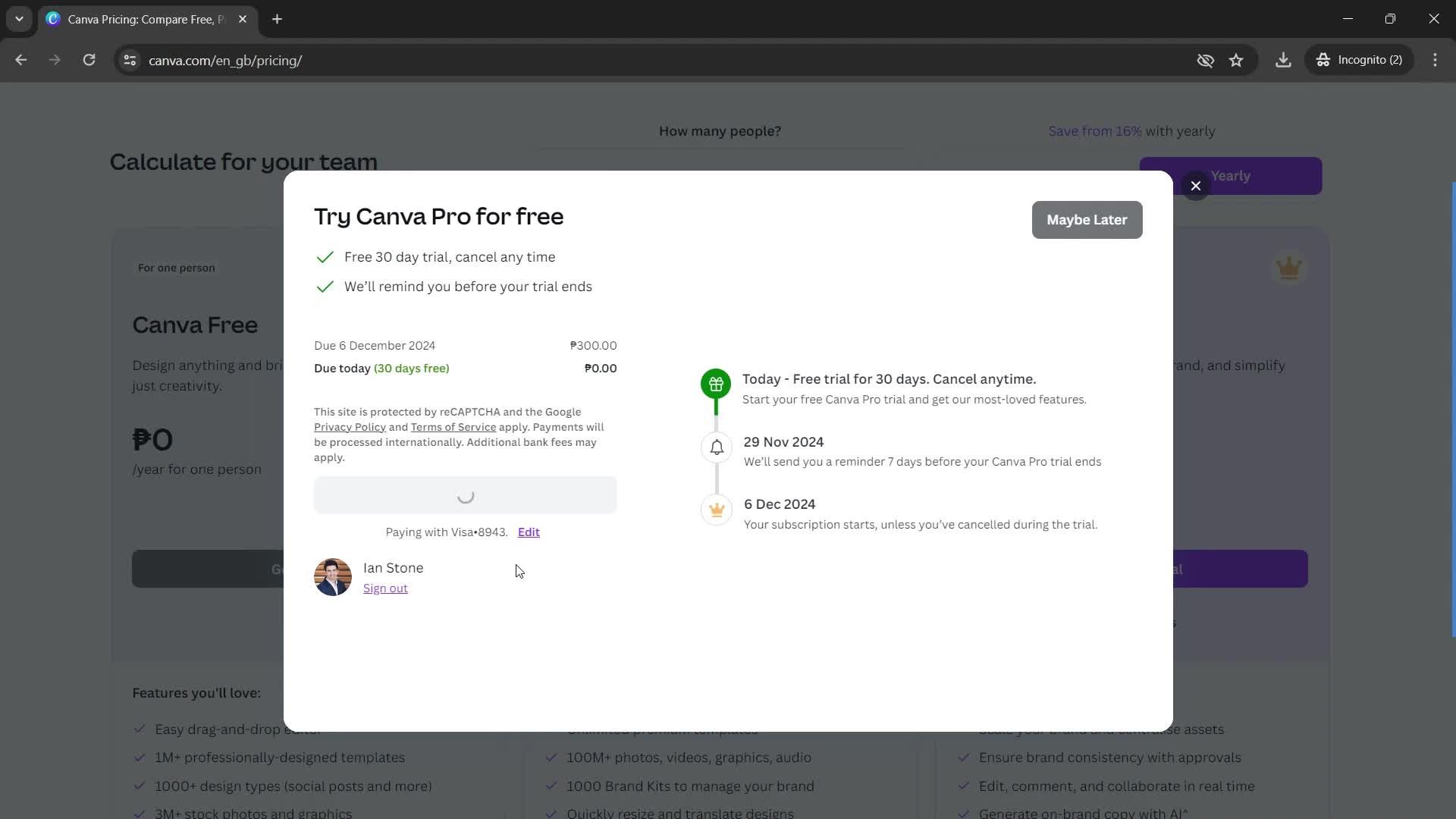Open the Privacy Policy link

pos(350,427)
